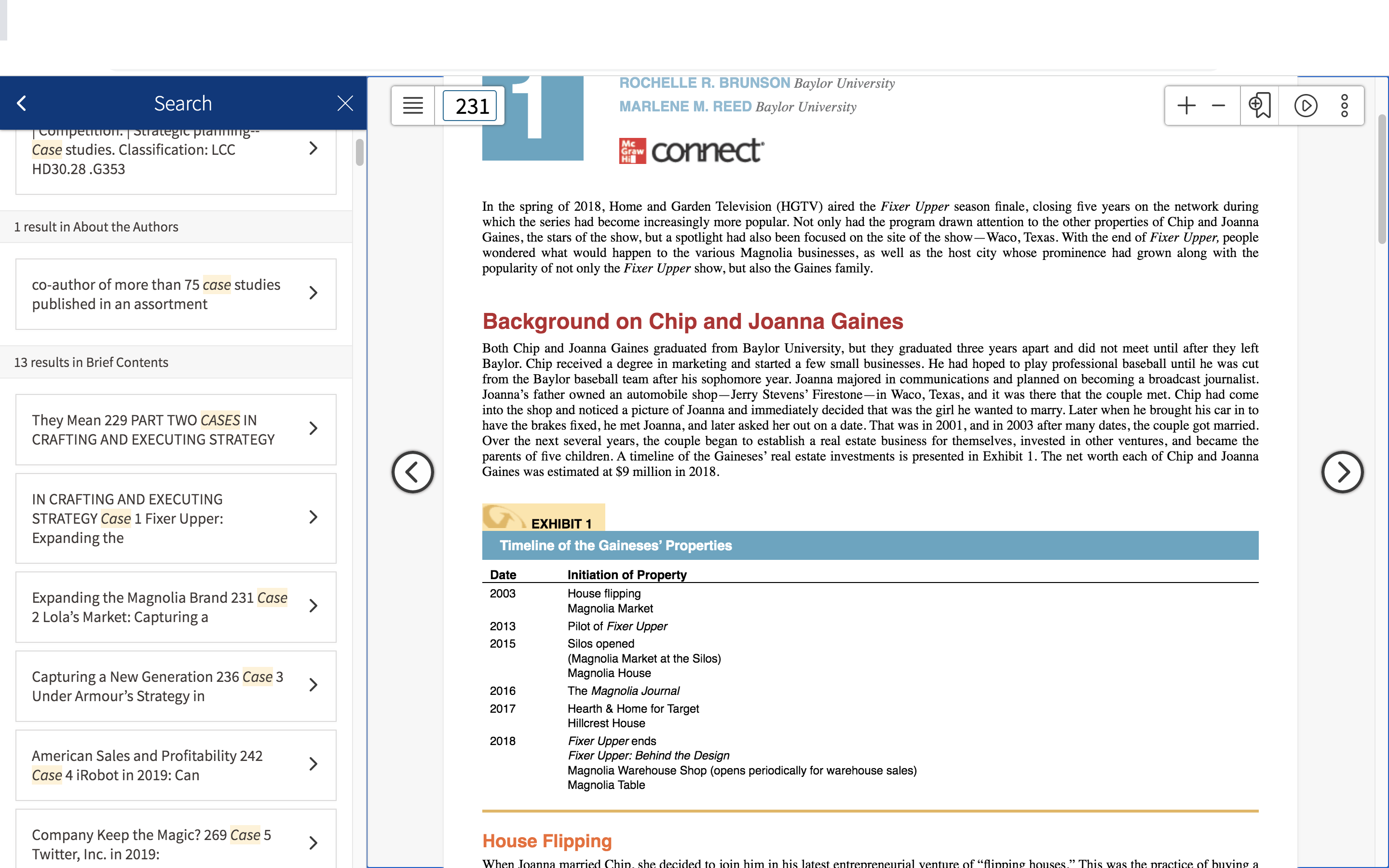Open result 'Expanding the Magnolia Brand 231'
The width and height of the screenshot is (1389, 868).
tap(176, 607)
